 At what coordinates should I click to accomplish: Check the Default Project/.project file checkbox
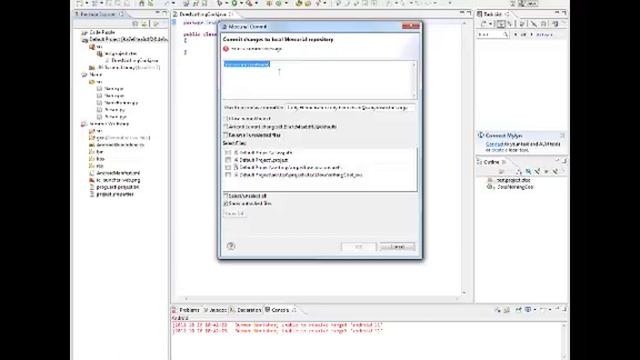[x=228, y=160]
